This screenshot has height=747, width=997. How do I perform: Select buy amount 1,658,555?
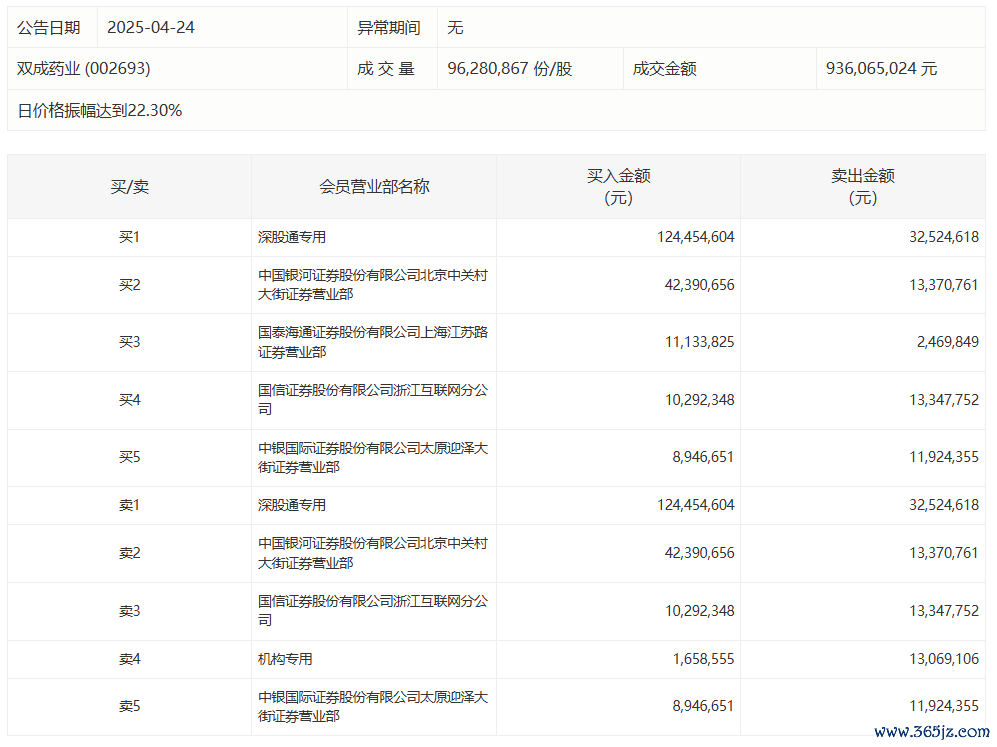703,659
